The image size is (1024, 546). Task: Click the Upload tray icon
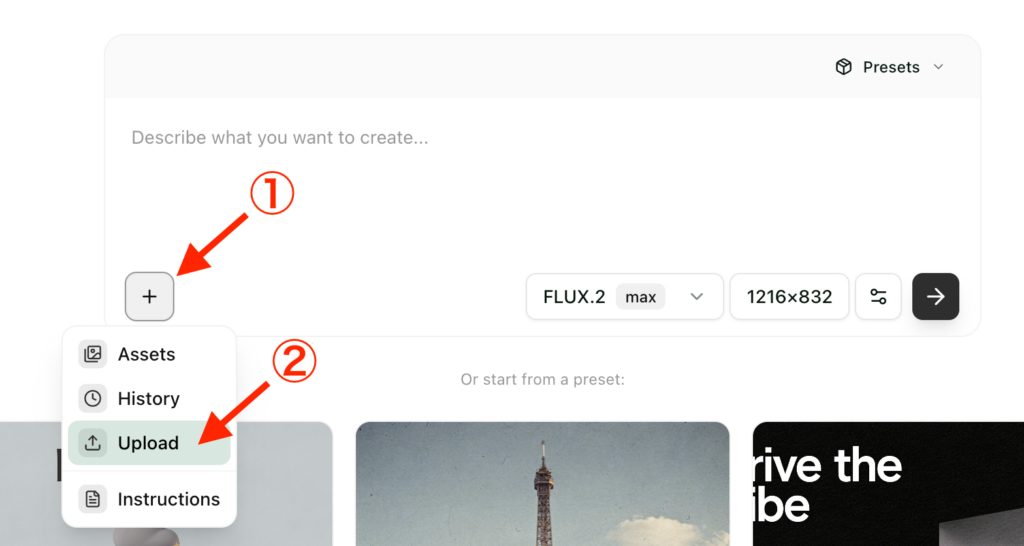pos(93,443)
